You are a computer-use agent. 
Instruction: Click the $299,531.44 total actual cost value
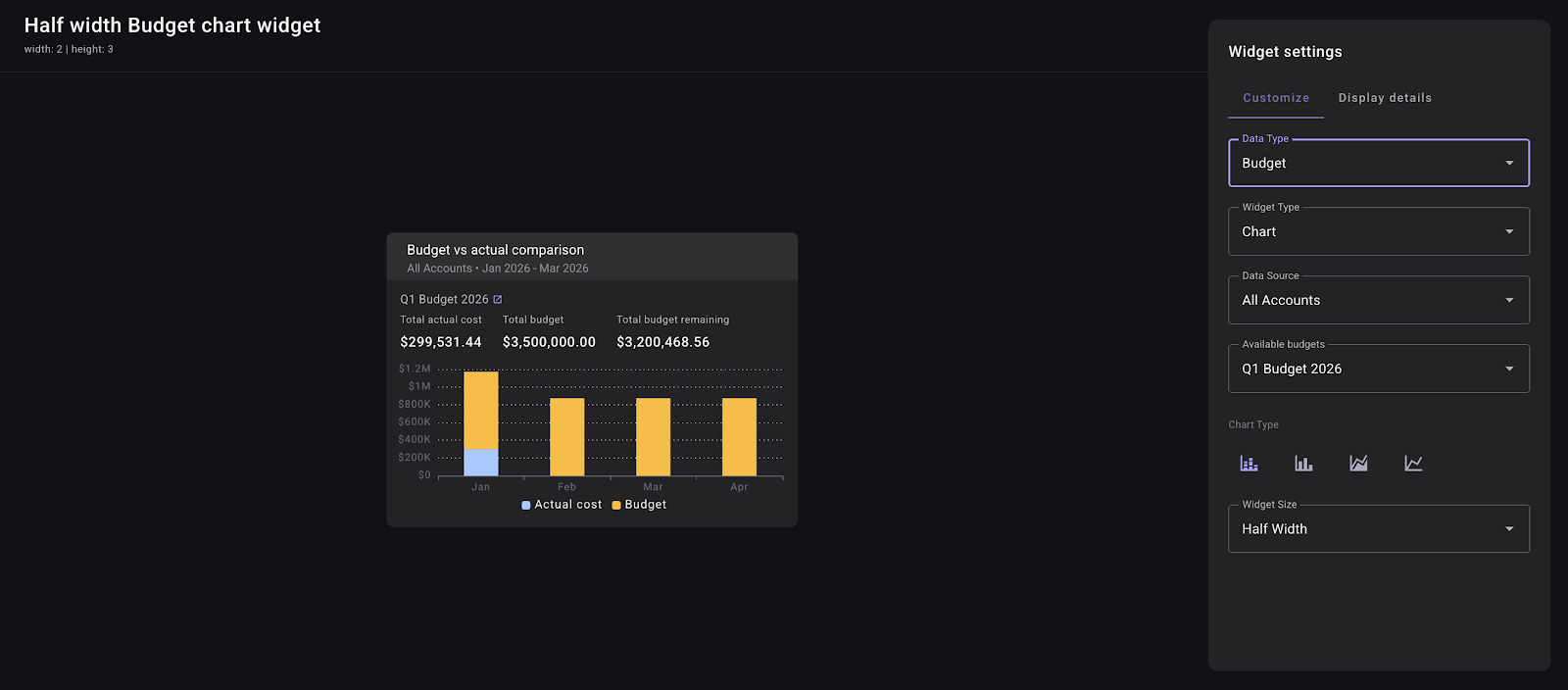pos(441,342)
